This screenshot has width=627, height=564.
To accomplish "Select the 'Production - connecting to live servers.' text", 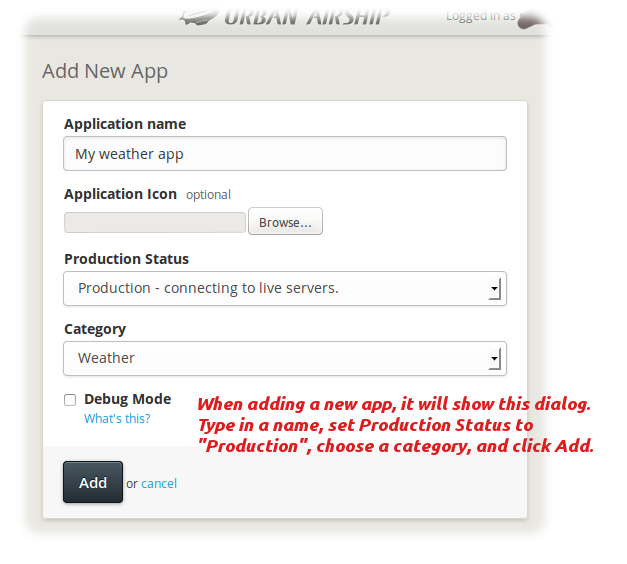I will 208,288.
